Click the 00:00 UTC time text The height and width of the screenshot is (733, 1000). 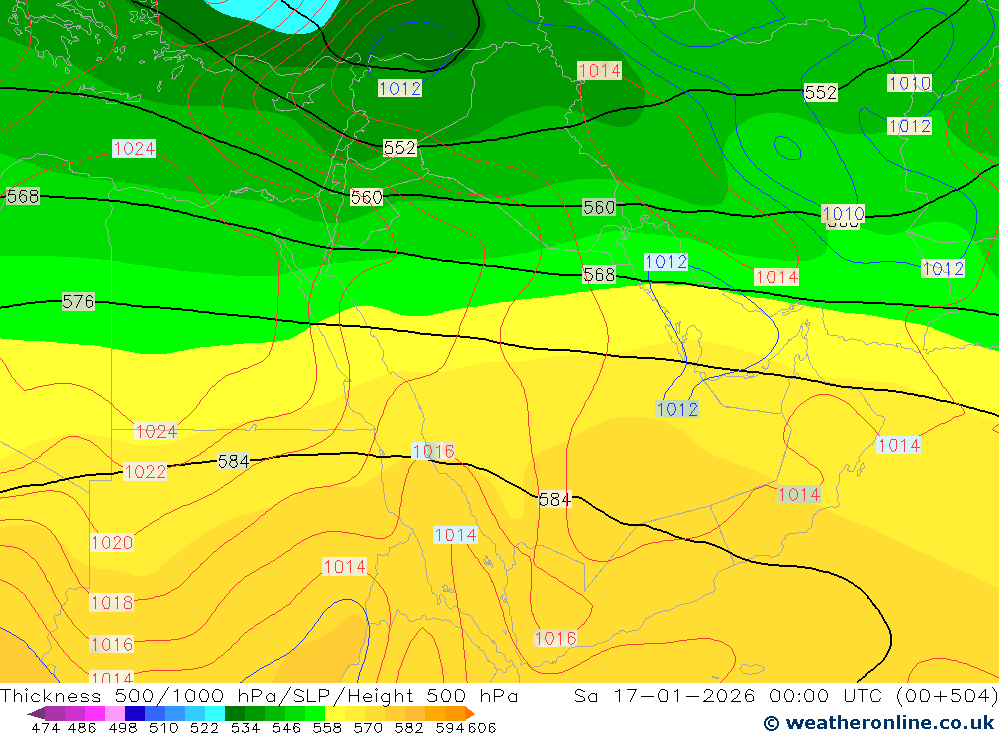click(x=825, y=695)
